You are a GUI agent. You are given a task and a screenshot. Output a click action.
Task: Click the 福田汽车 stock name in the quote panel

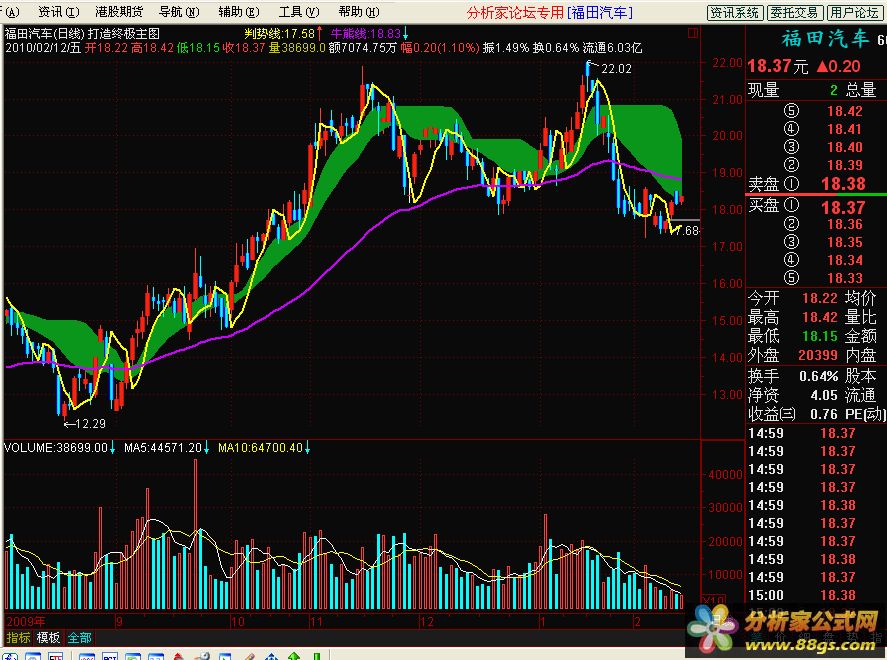(x=825, y=38)
